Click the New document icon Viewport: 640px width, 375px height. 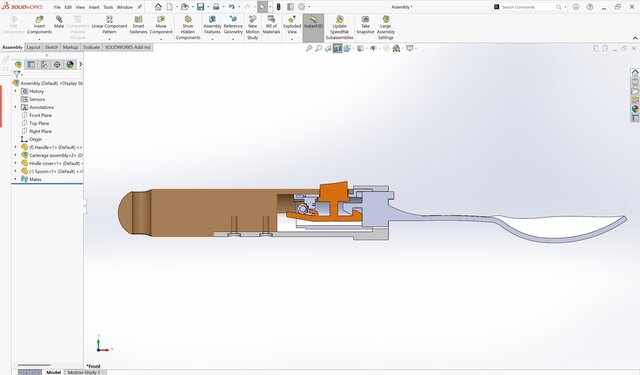(169, 7)
